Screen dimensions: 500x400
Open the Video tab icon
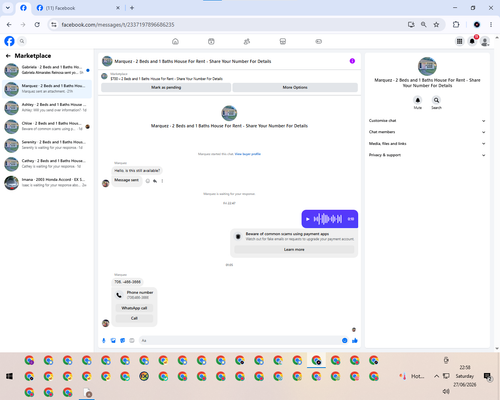click(211, 41)
